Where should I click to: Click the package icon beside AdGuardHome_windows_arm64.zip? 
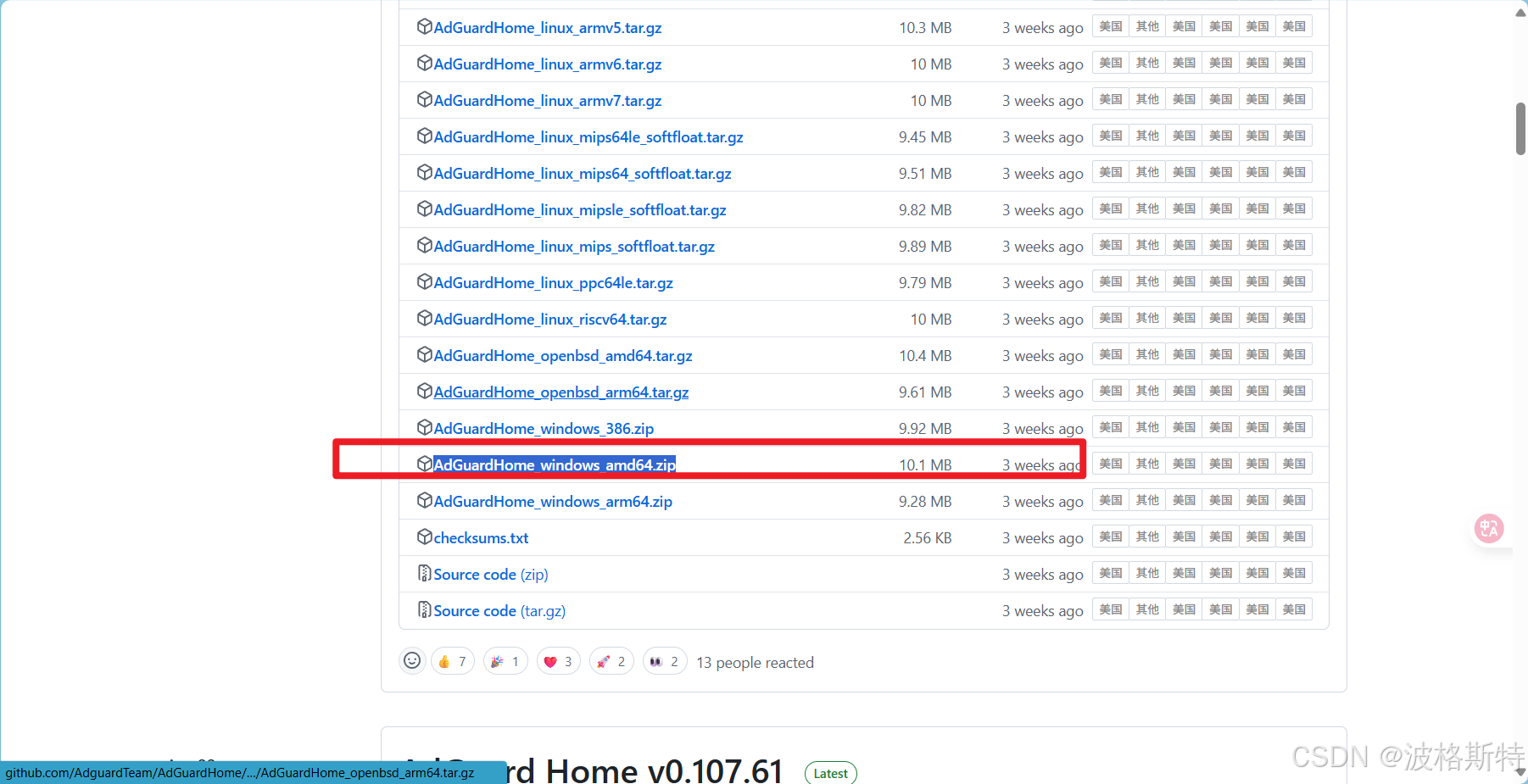[425, 501]
